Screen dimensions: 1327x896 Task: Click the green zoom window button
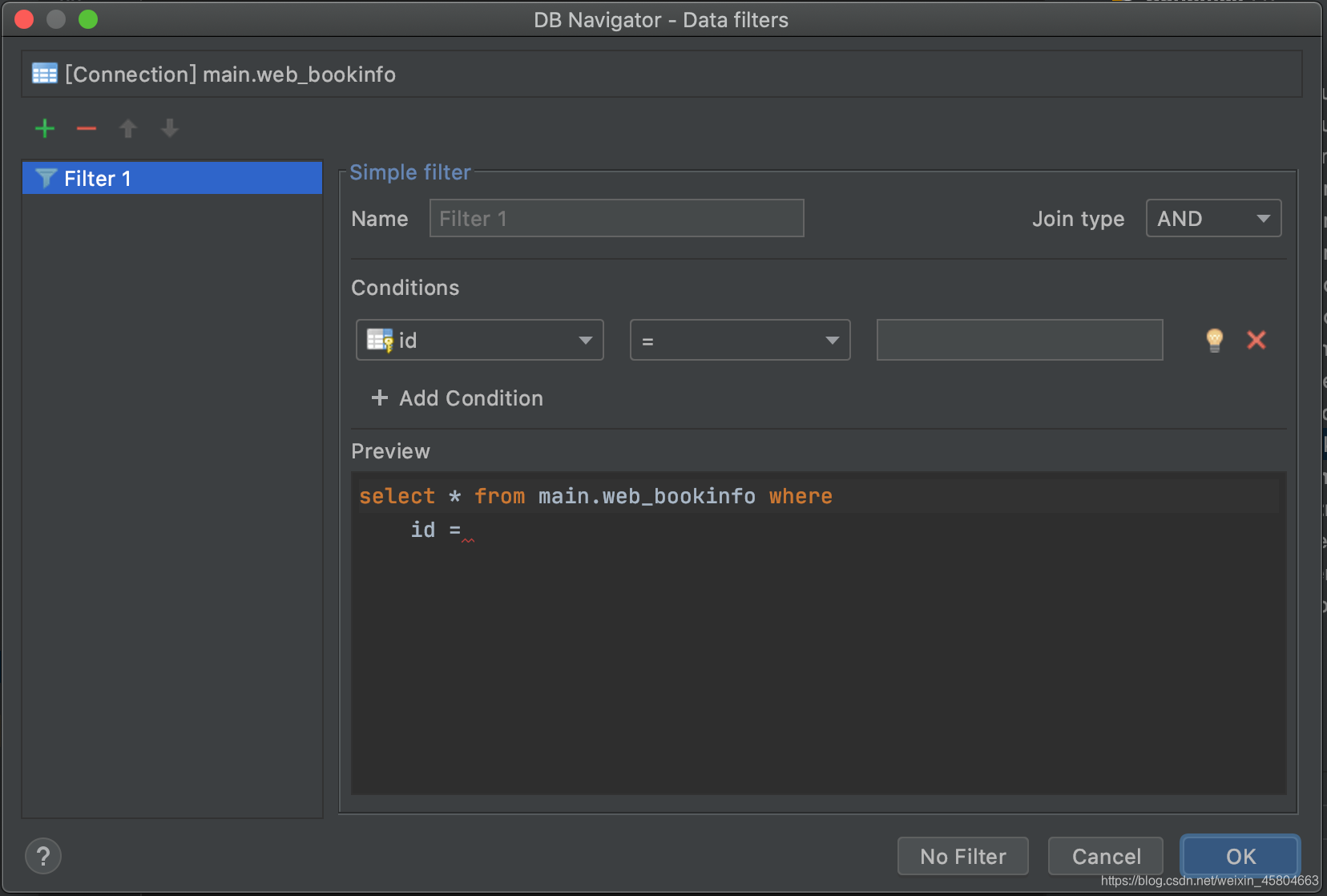[x=88, y=19]
